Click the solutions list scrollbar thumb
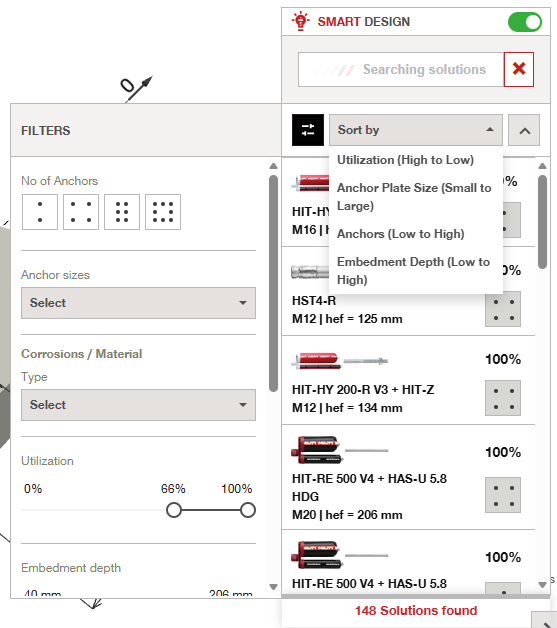Screen dimensions: 557x628 coord(543,221)
